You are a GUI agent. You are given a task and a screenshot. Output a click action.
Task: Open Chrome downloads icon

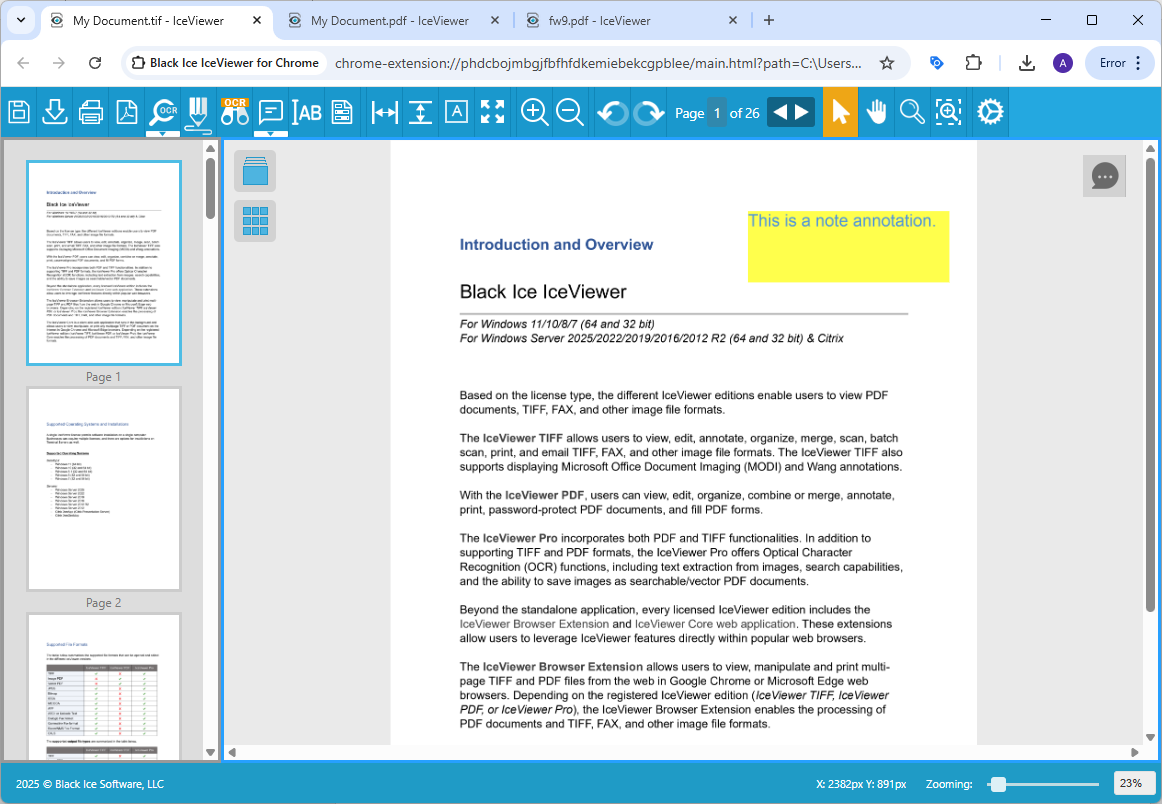[x=1026, y=63]
